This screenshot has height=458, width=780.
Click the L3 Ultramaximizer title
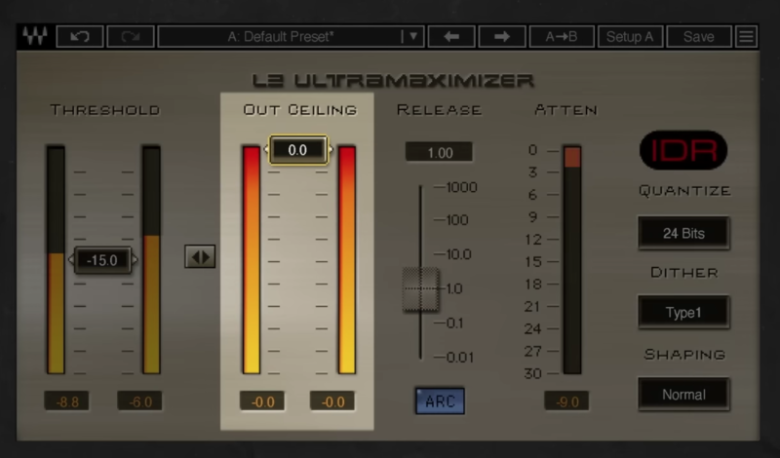[393, 81]
